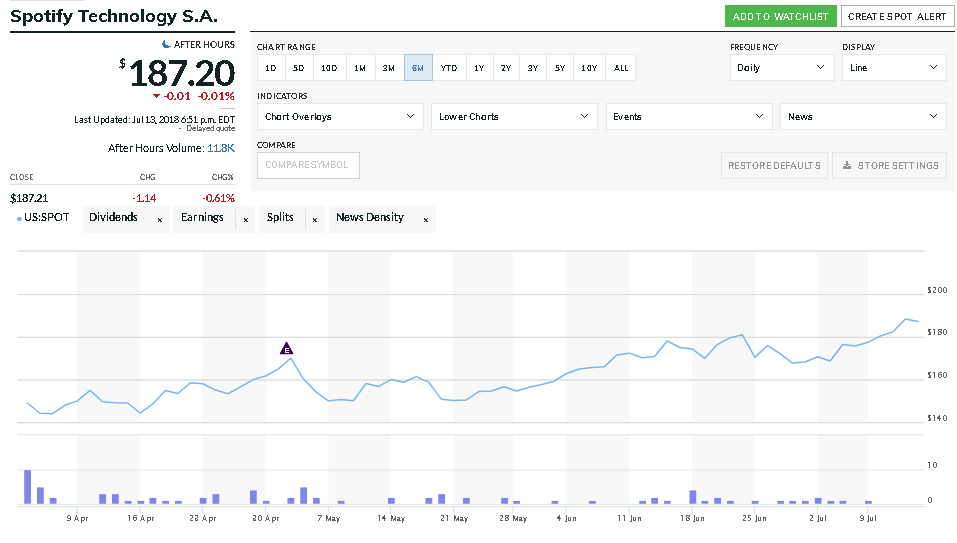The width and height of the screenshot is (957, 543).
Task: Click the Splits tag label
Action: tap(280, 217)
